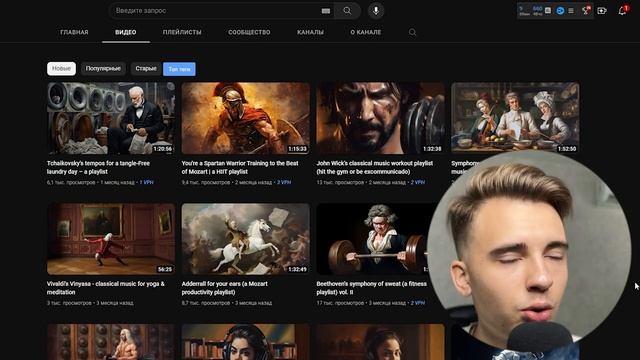Open bottom-row thumbnail of woman with headphones
The height and width of the screenshot is (360, 640).
(x=245, y=342)
